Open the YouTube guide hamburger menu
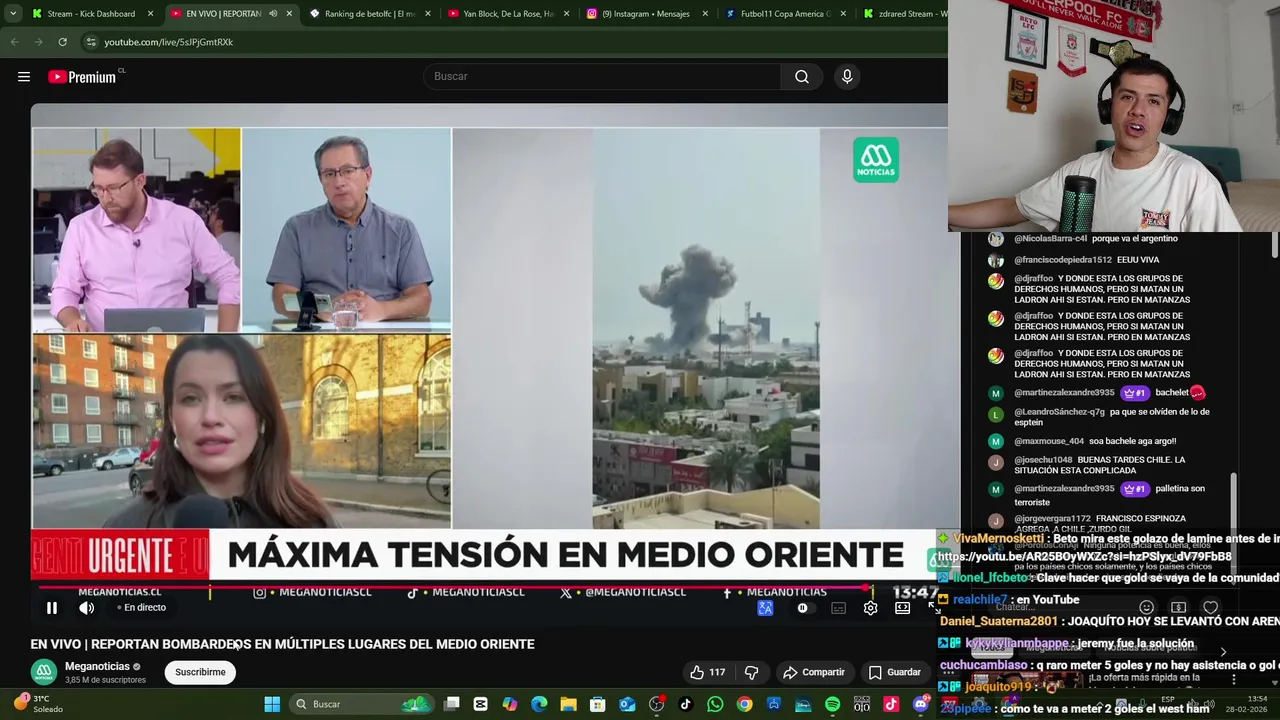The height and width of the screenshot is (720, 1280). pyautogui.click(x=24, y=77)
